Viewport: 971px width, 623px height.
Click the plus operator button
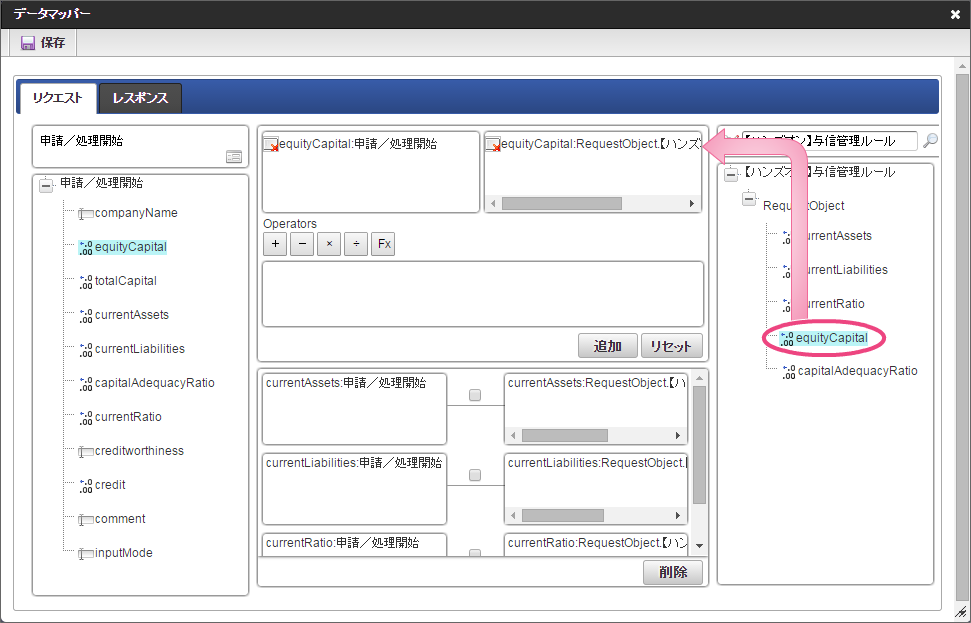point(275,244)
